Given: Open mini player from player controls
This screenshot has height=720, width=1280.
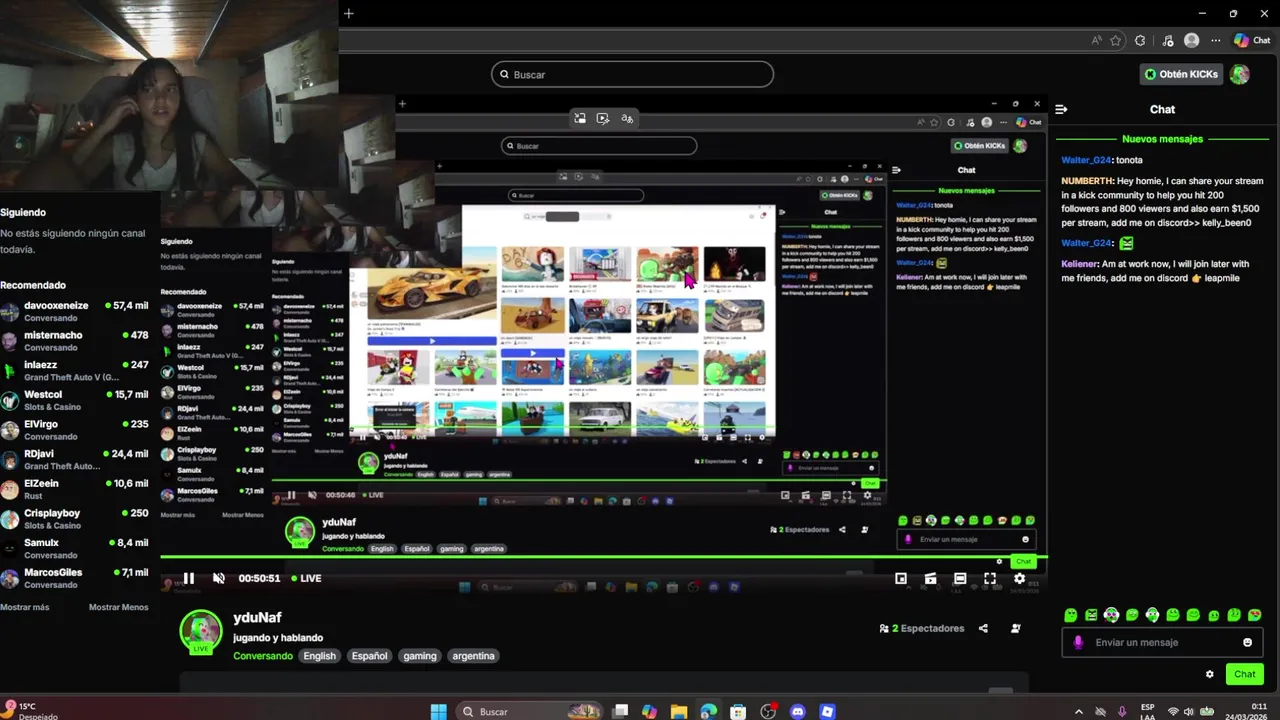Looking at the screenshot, I should point(901,578).
